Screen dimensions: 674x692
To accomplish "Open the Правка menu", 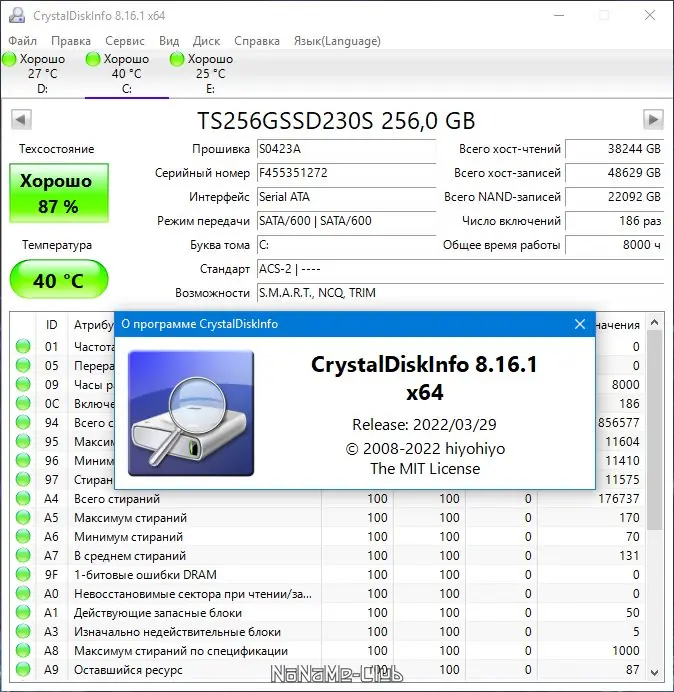I will pos(71,41).
